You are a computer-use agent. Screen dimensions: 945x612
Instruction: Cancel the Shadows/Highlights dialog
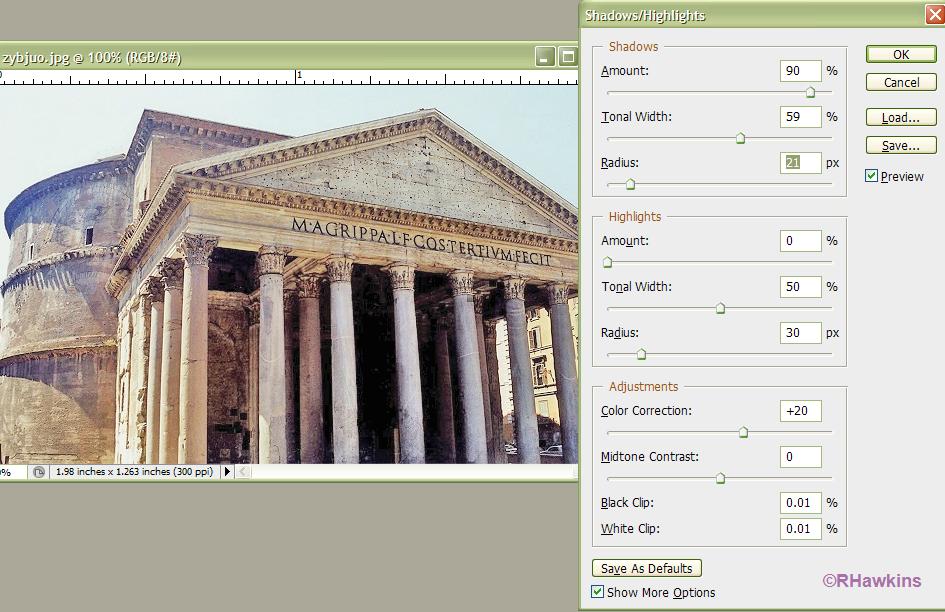pos(899,82)
